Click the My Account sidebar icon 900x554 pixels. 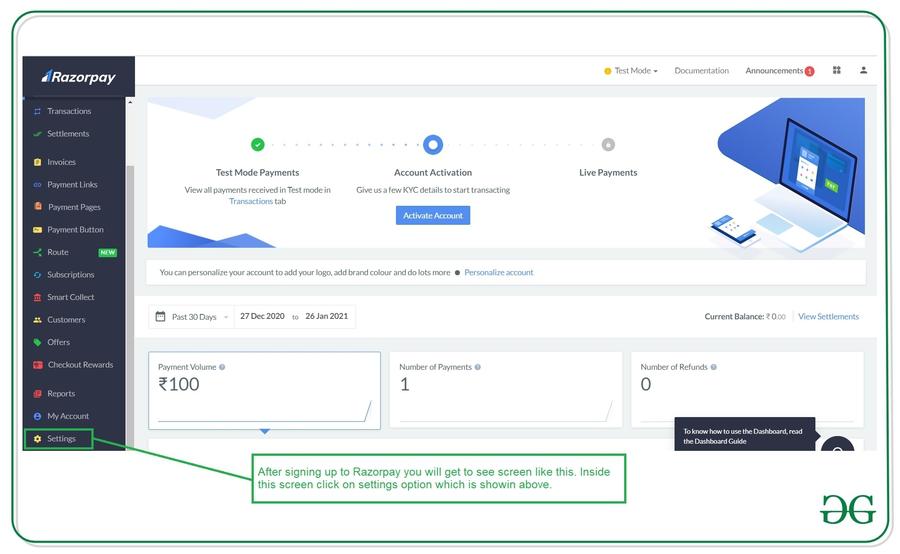click(x=37, y=416)
